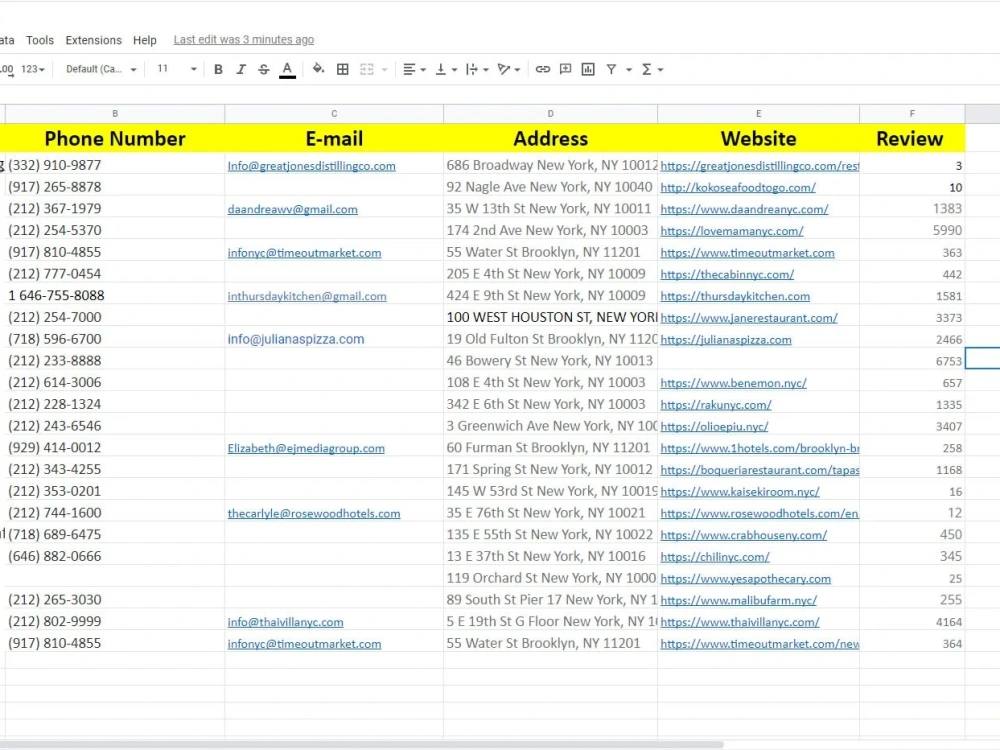1000x750 pixels.
Task: Click the increase decimal places icon
Action: (x=6, y=69)
